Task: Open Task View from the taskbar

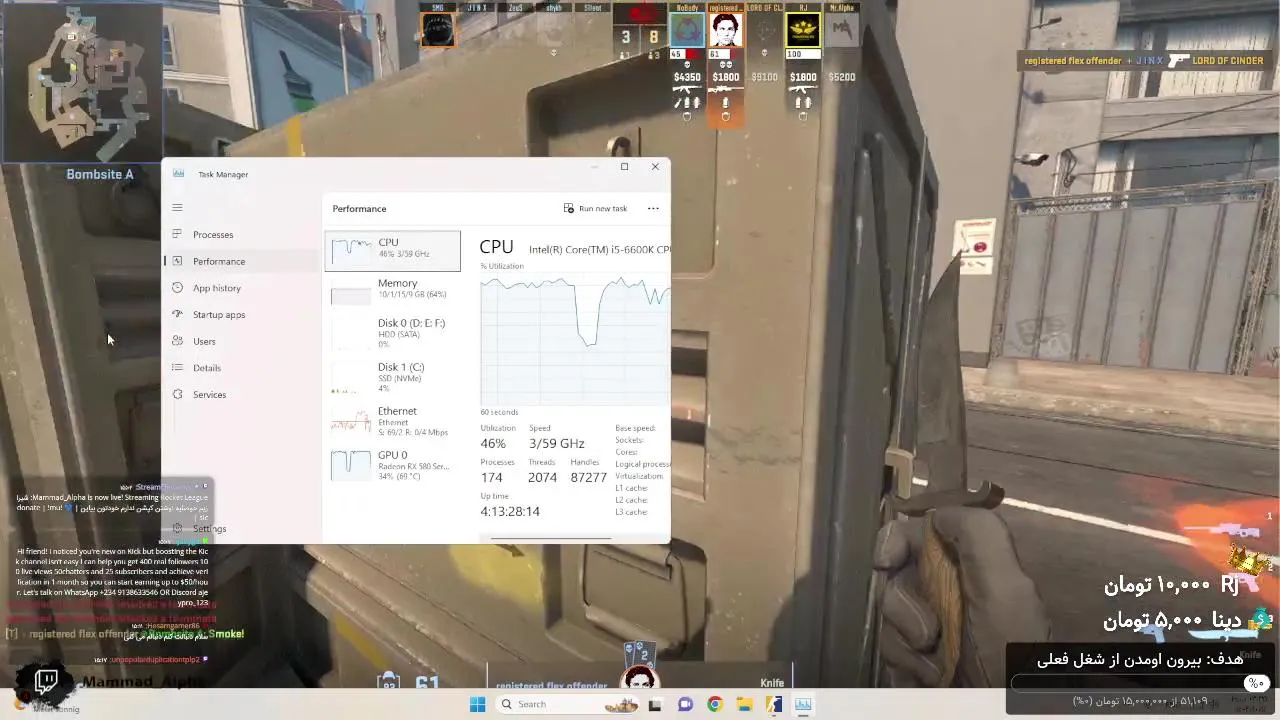Action: pos(655,704)
